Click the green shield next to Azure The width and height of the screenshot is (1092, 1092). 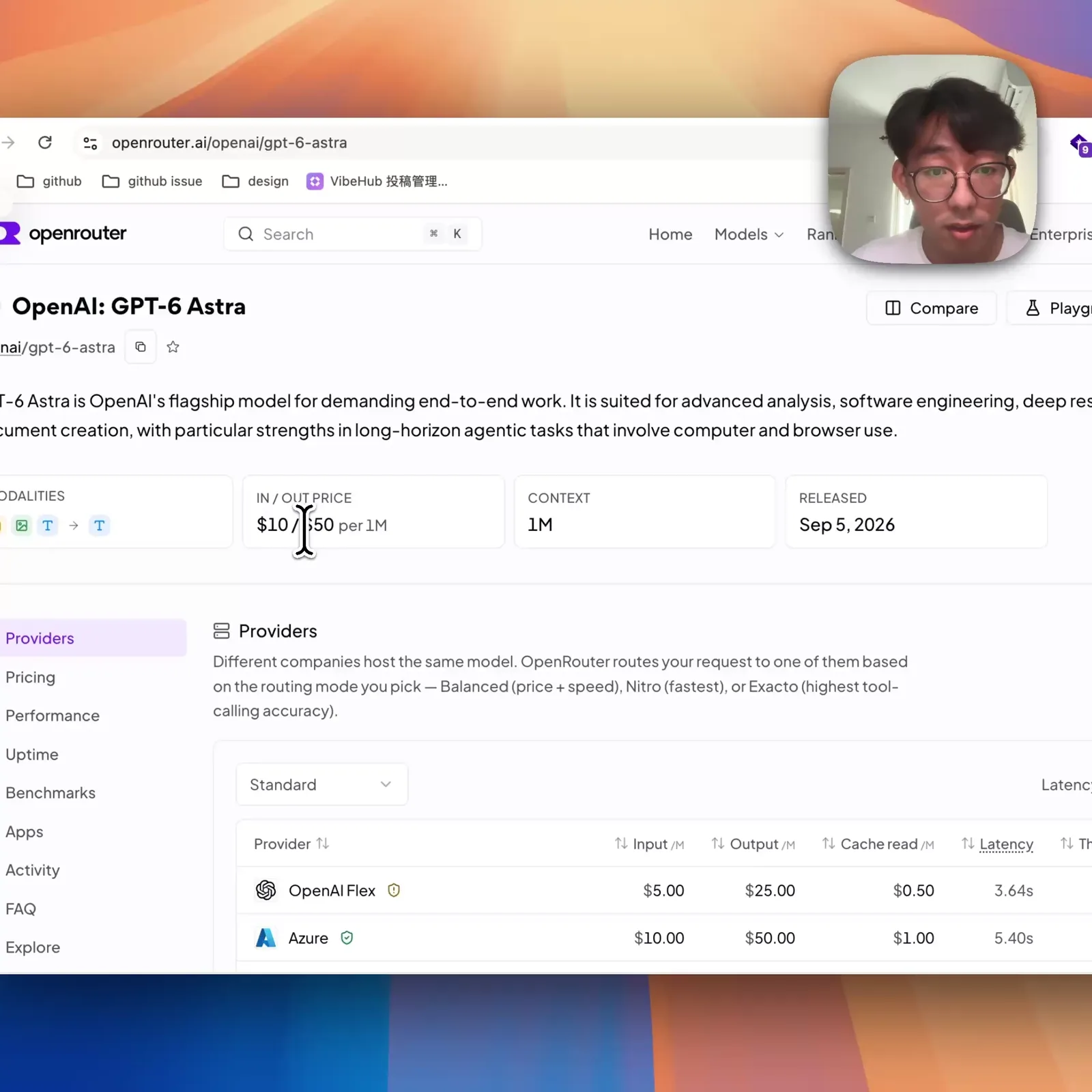347,938
